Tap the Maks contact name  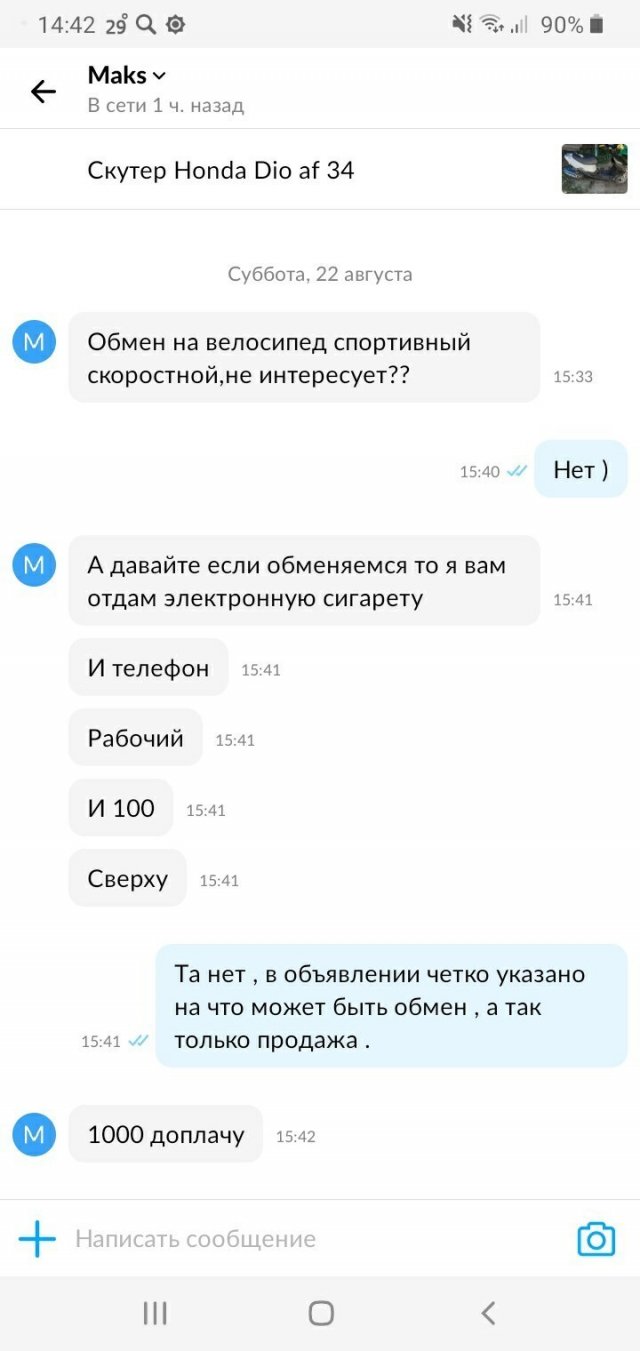[117, 76]
